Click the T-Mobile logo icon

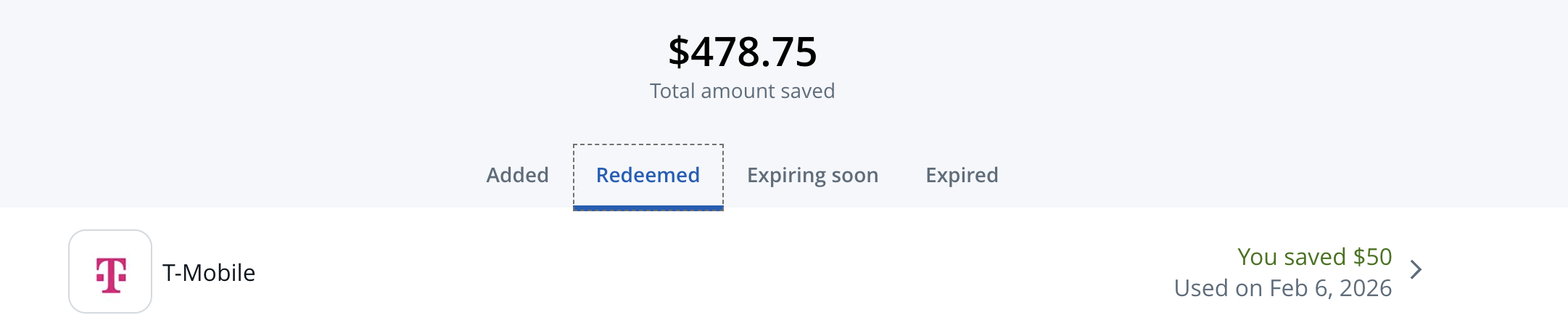pos(110,271)
